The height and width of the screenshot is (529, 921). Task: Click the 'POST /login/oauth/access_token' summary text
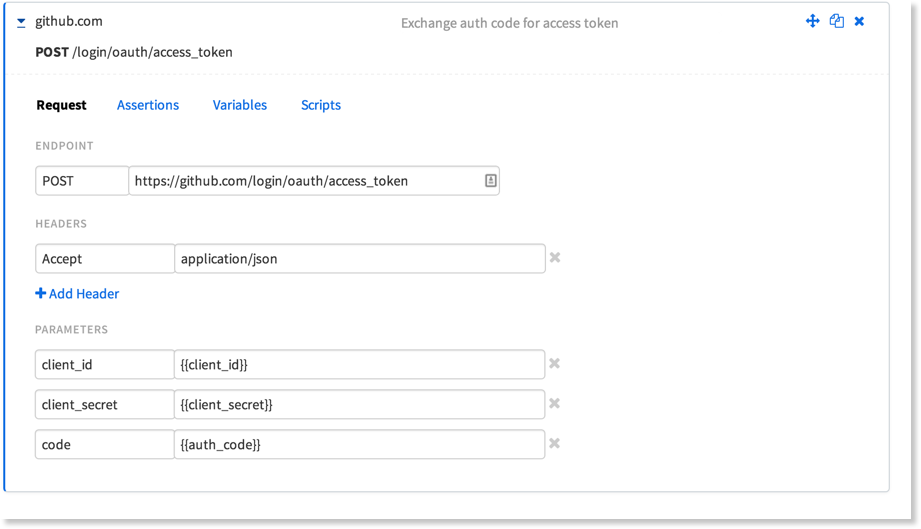pos(134,52)
